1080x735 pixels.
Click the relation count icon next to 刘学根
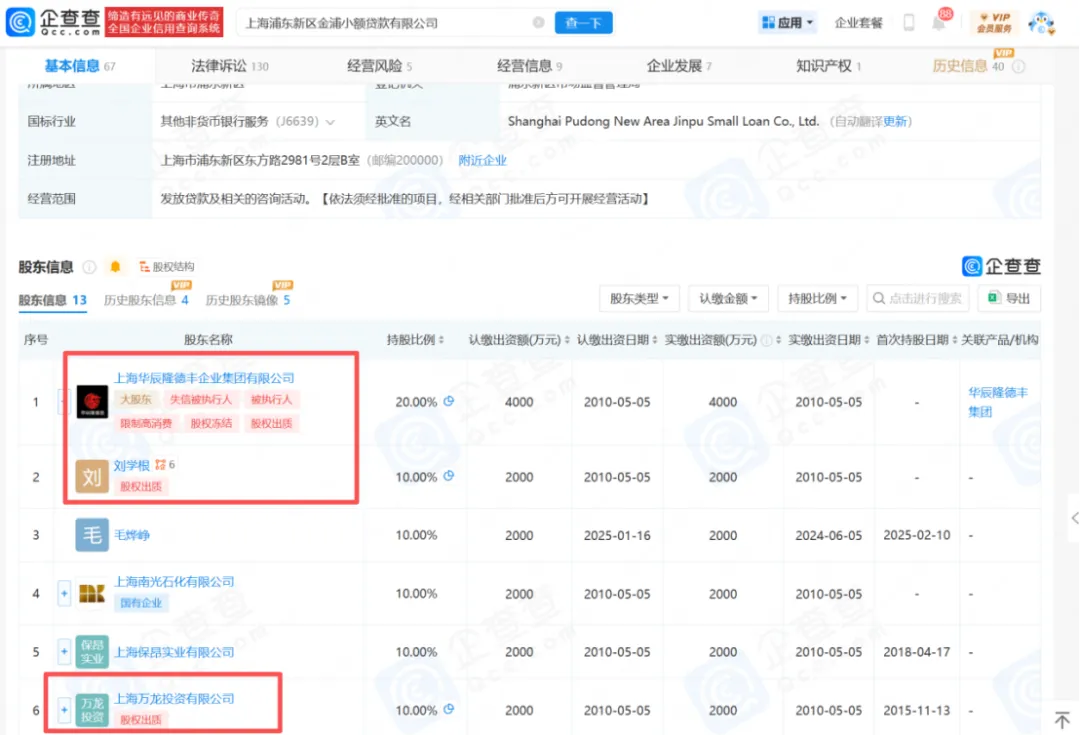tap(164, 465)
